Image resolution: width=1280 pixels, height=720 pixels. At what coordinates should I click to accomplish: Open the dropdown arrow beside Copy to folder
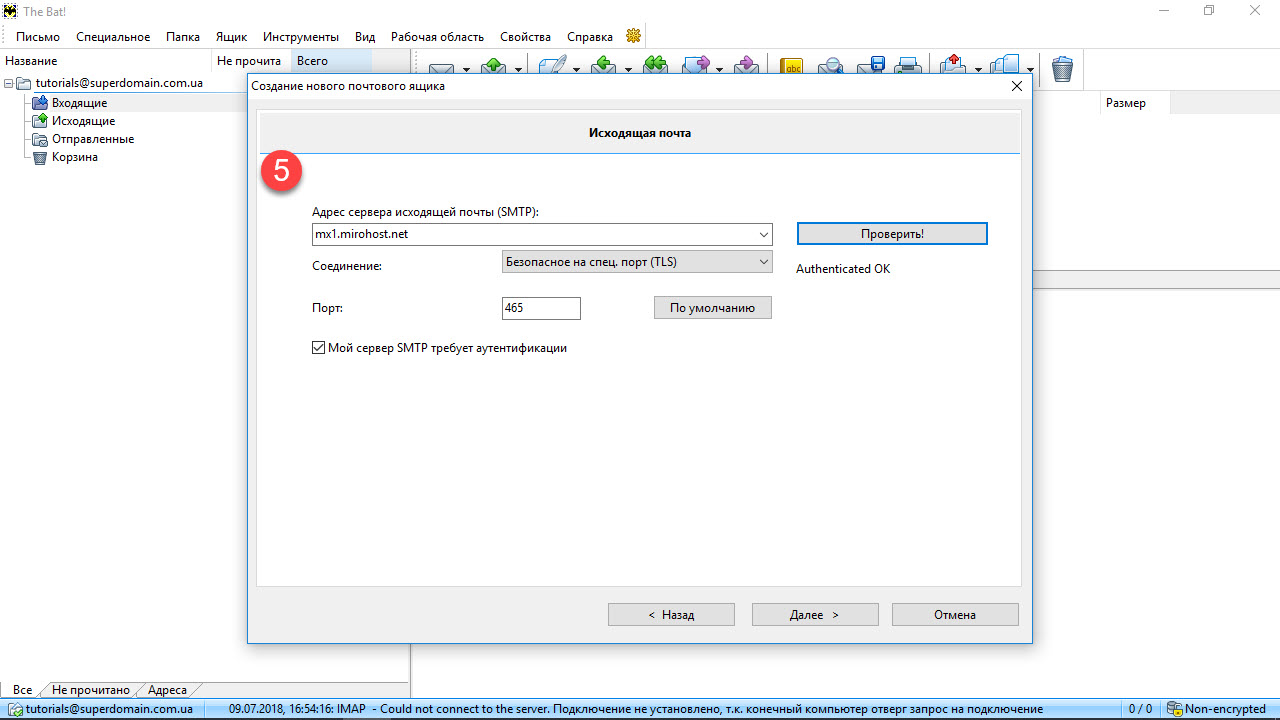(1030, 69)
